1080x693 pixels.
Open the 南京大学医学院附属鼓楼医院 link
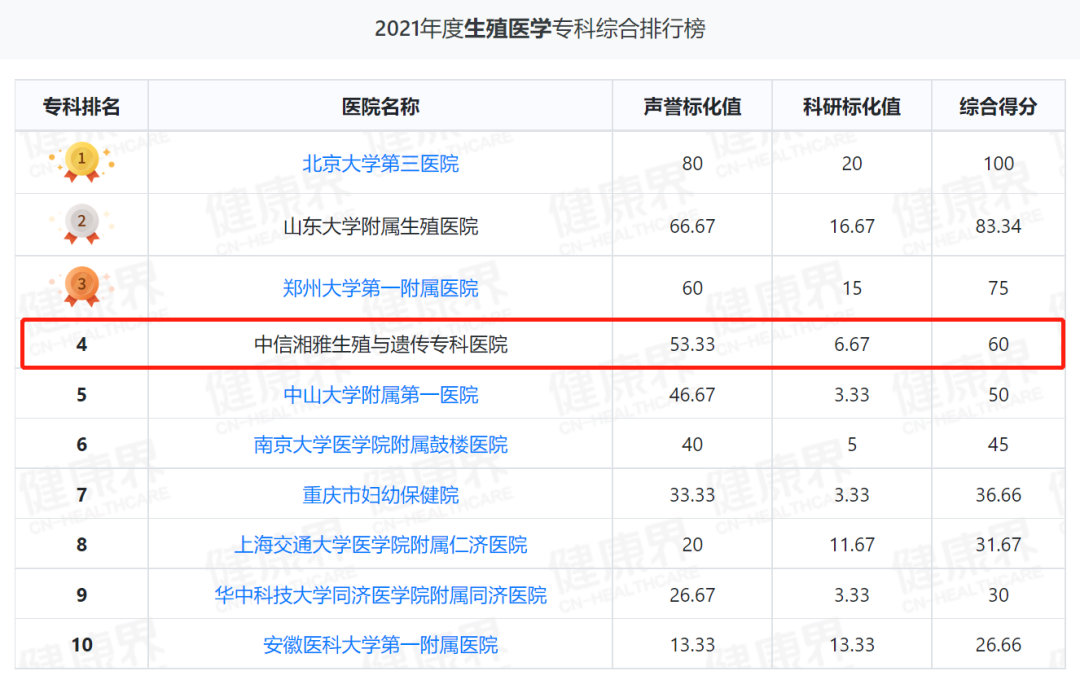coord(380,444)
